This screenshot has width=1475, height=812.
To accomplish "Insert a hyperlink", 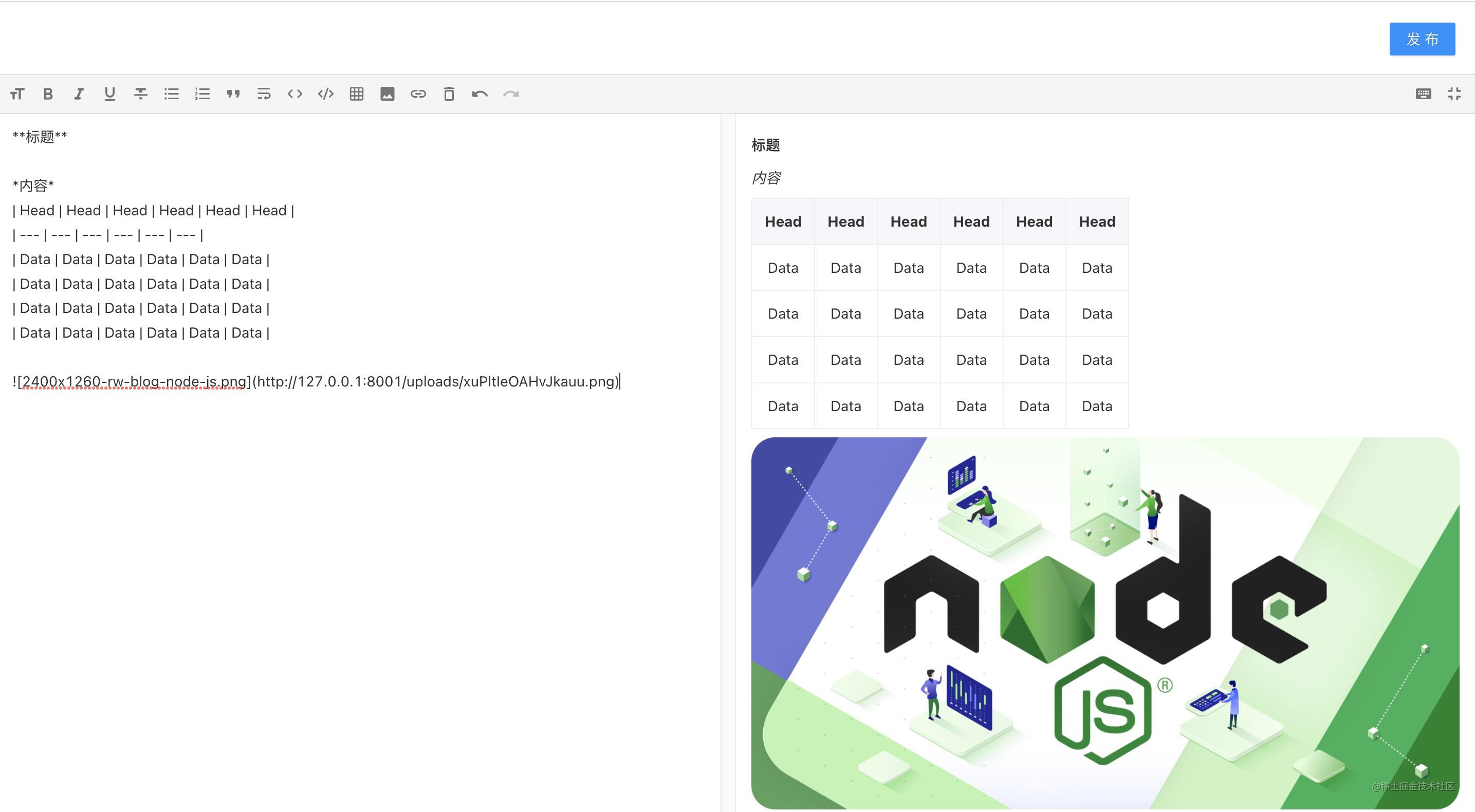I will tap(418, 94).
